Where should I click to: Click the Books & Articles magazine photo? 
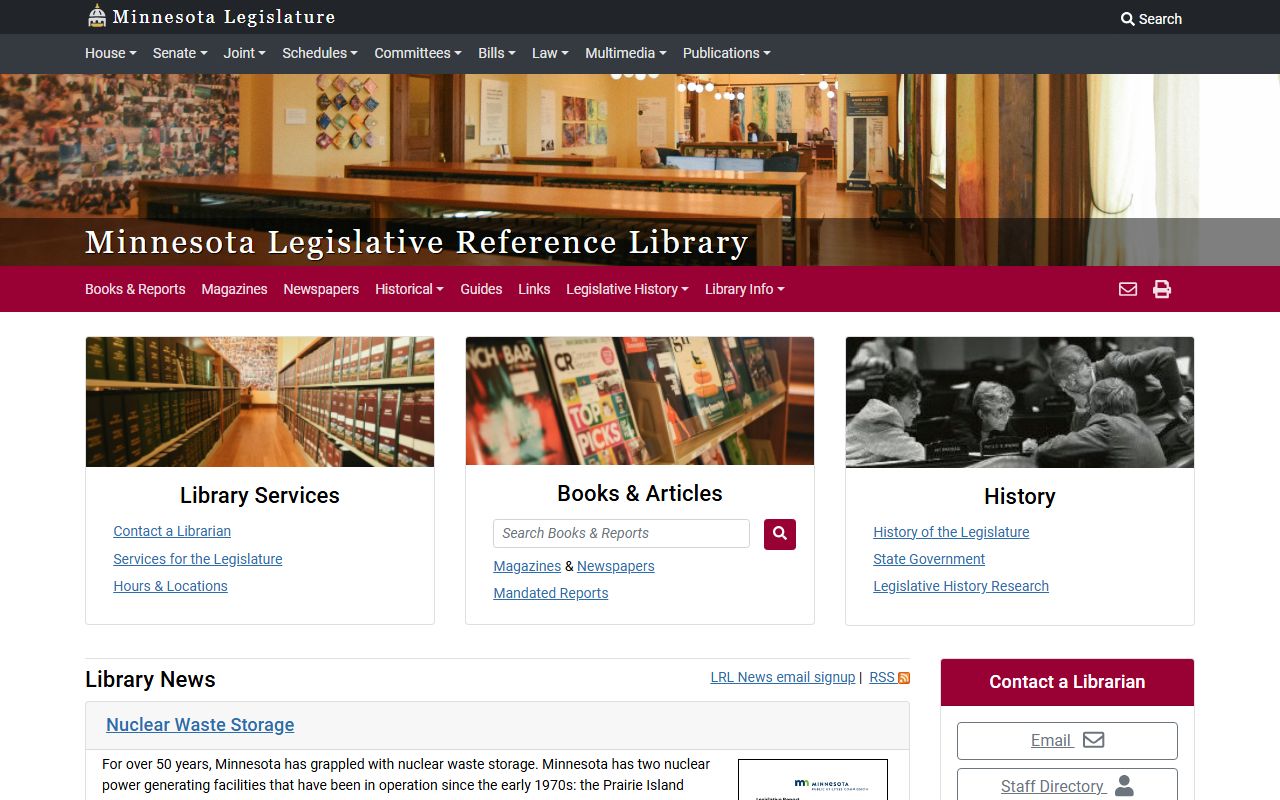(640, 401)
